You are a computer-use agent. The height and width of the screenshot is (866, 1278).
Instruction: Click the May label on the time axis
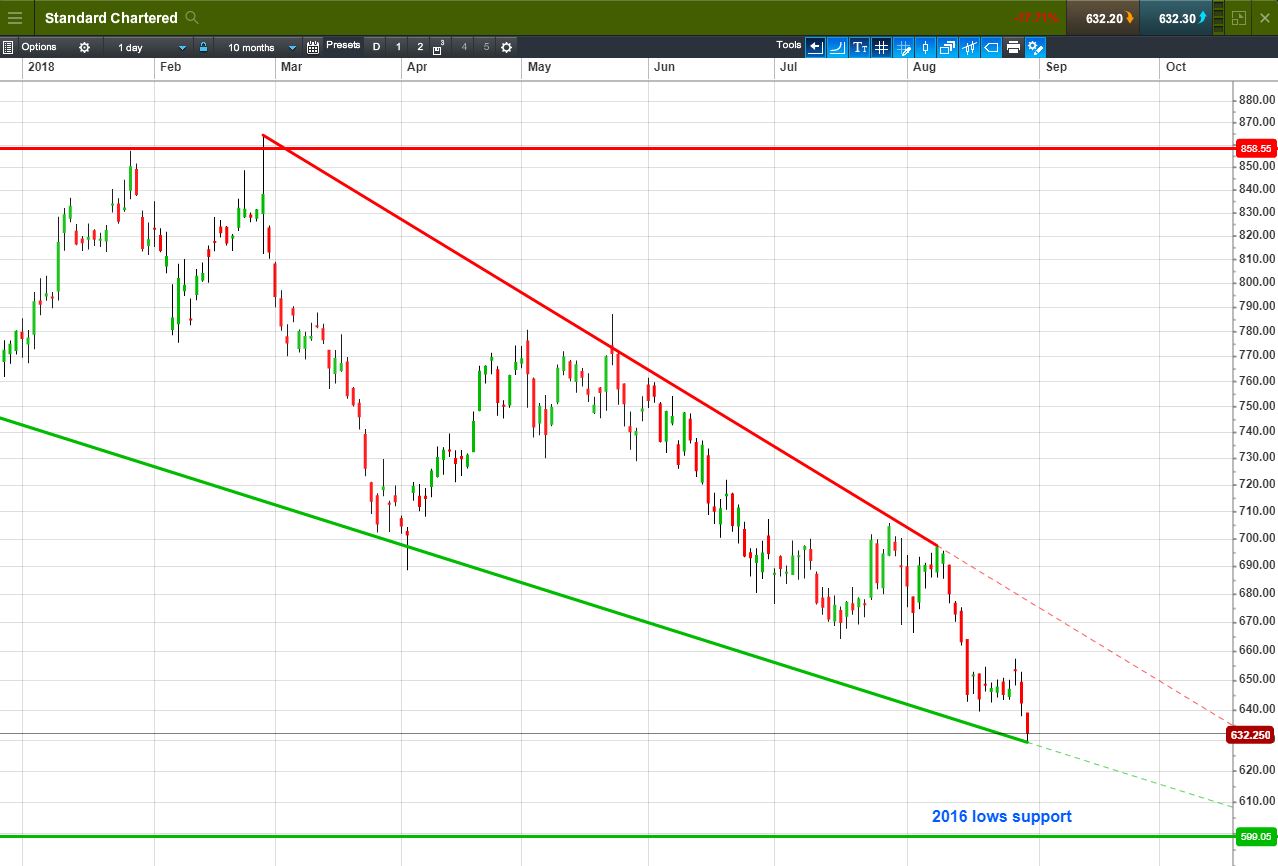[x=539, y=67]
